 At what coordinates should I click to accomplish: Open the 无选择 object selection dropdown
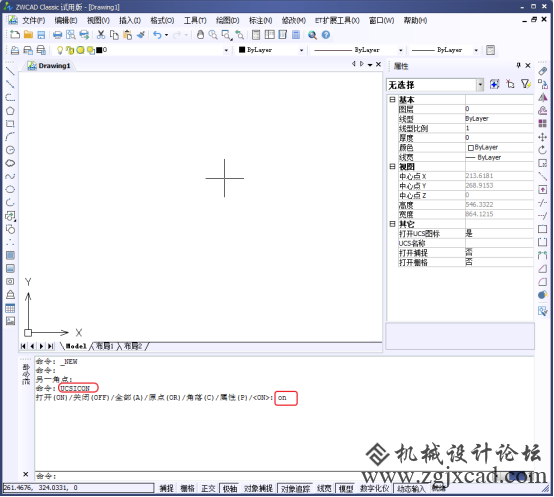480,85
